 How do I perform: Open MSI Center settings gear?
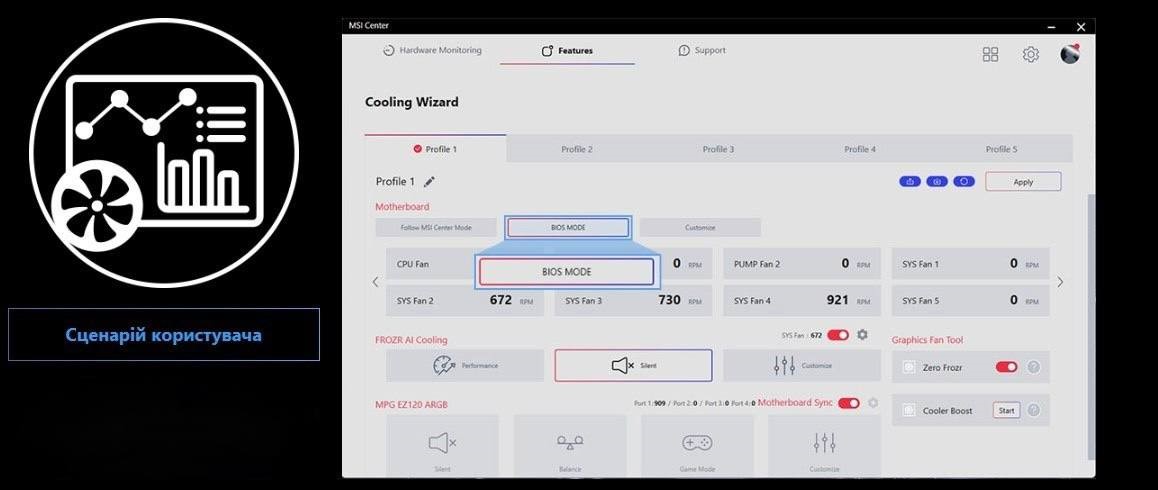click(x=1030, y=54)
